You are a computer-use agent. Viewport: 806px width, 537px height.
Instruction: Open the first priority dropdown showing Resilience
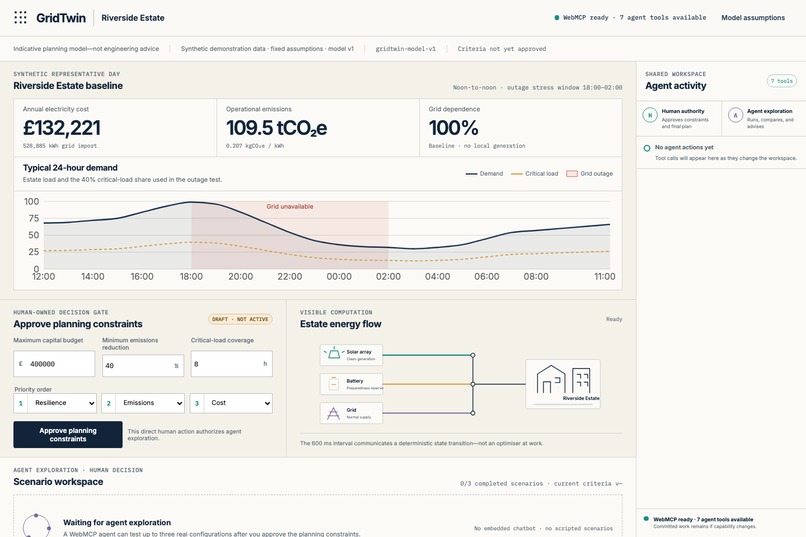click(55, 403)
